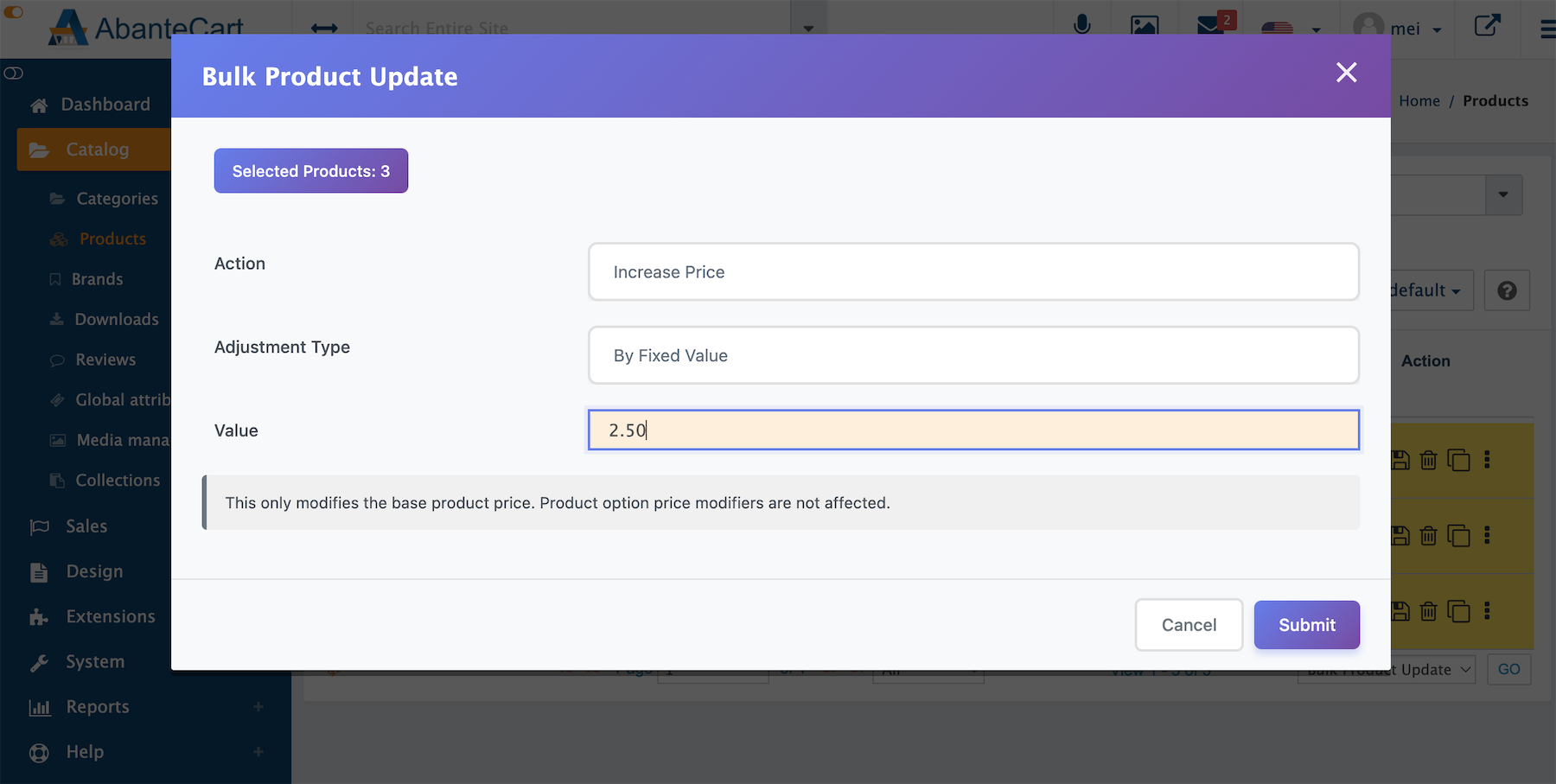Toggle the orange switch at top-left corner
Viewport: 1556px width, 784px height.
point(13,12)
